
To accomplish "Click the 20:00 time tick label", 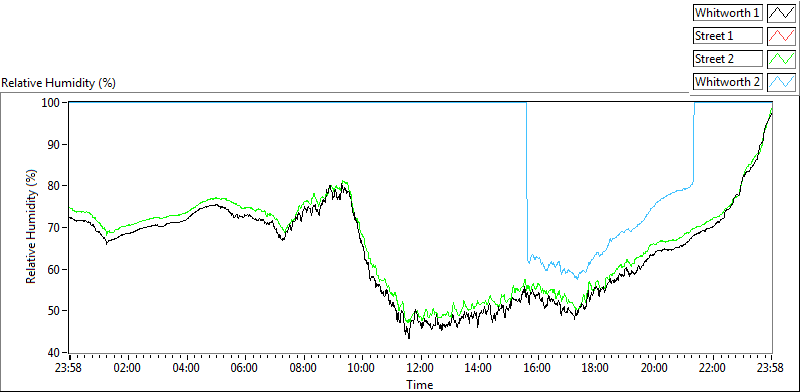I will tap(655, 368).
